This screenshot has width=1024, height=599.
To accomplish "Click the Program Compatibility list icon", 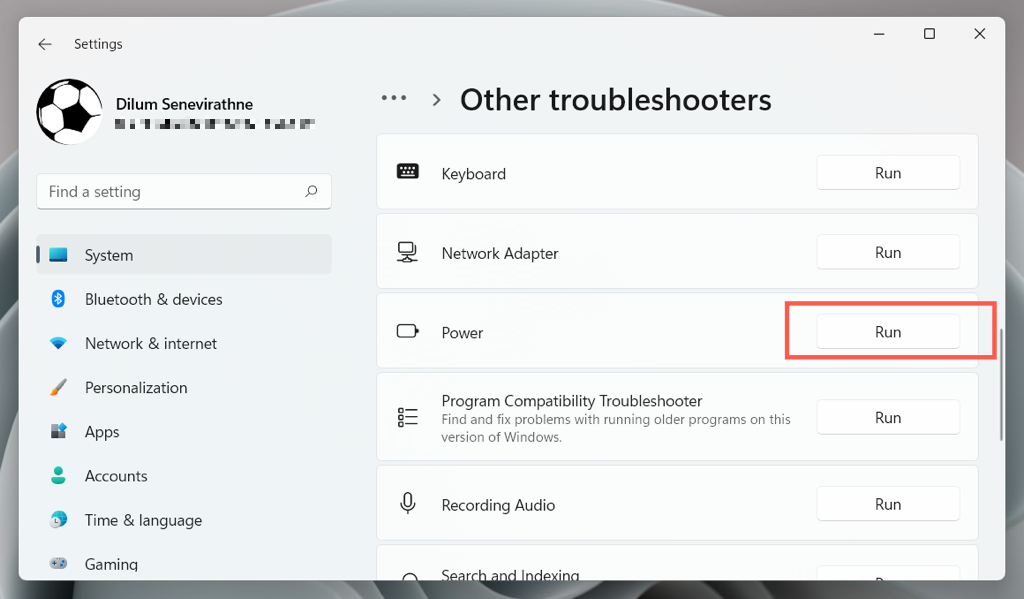I will point(408,417).
